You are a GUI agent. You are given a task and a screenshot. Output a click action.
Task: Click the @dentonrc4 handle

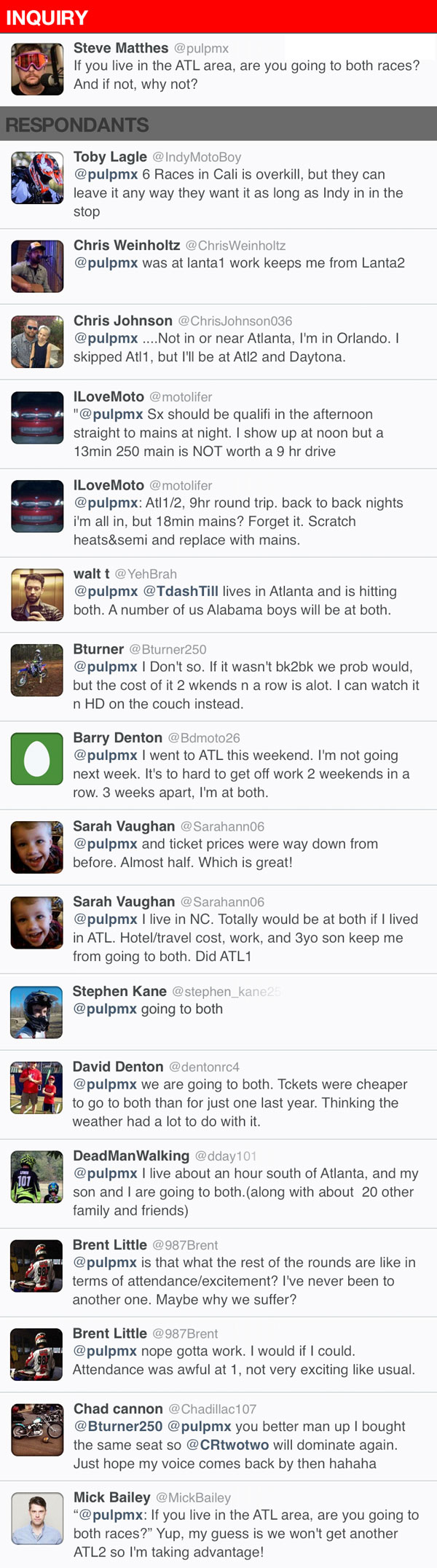(204, 1067)
